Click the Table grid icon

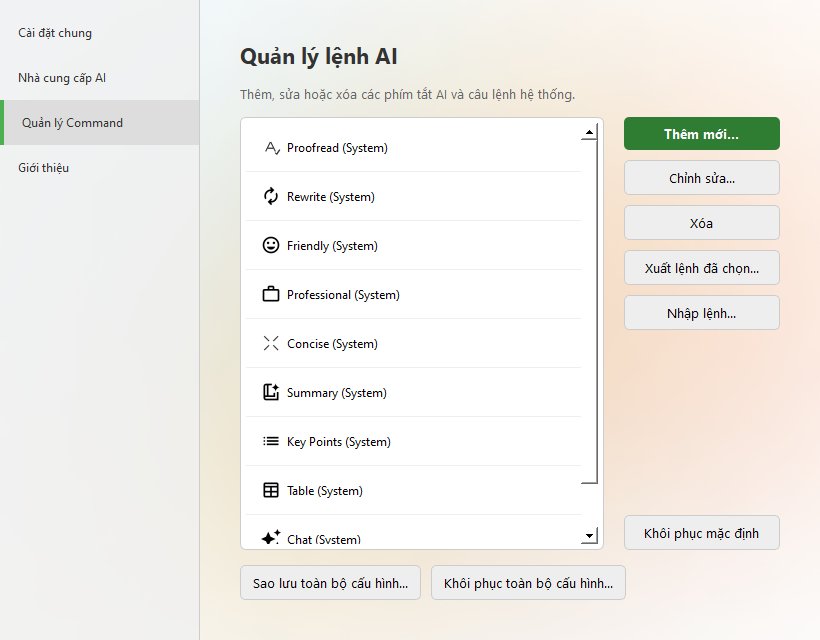click(271, 490)
